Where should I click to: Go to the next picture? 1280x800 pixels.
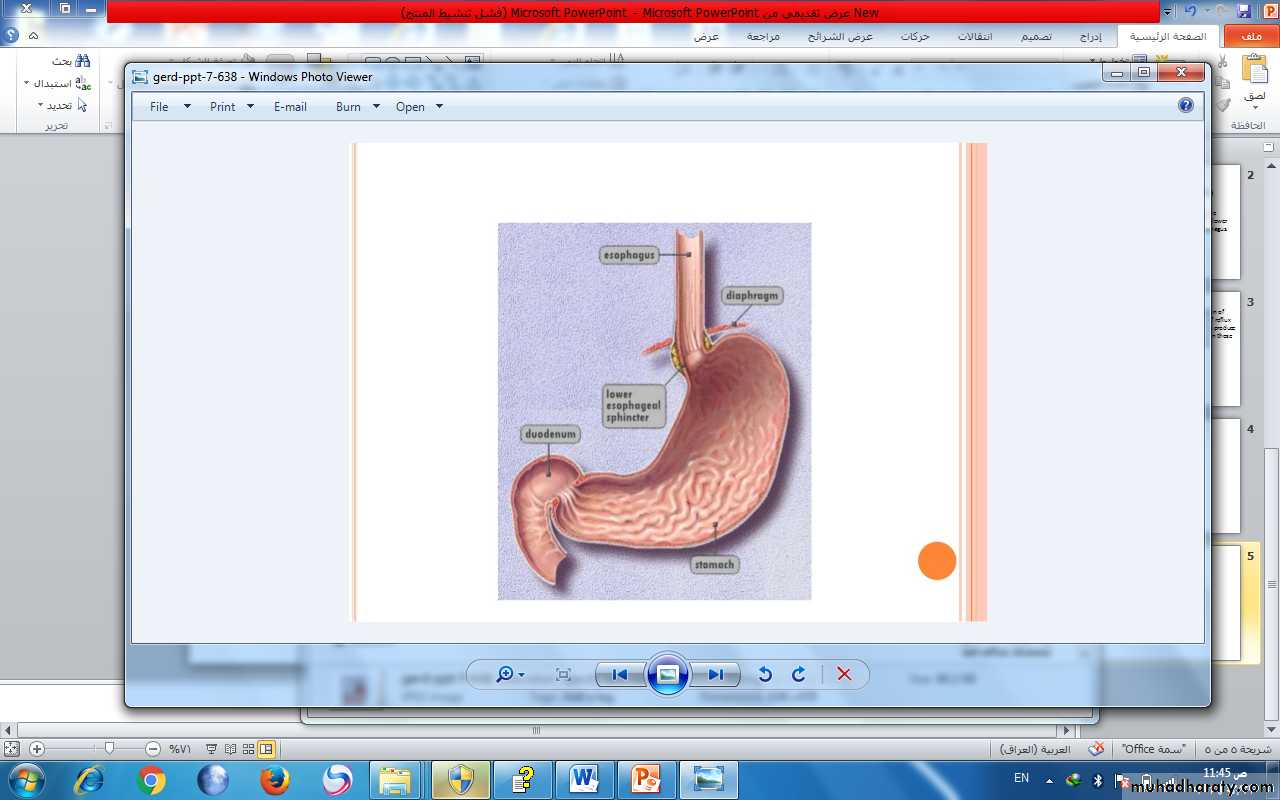pyautogui.click(x=715, y=675)
